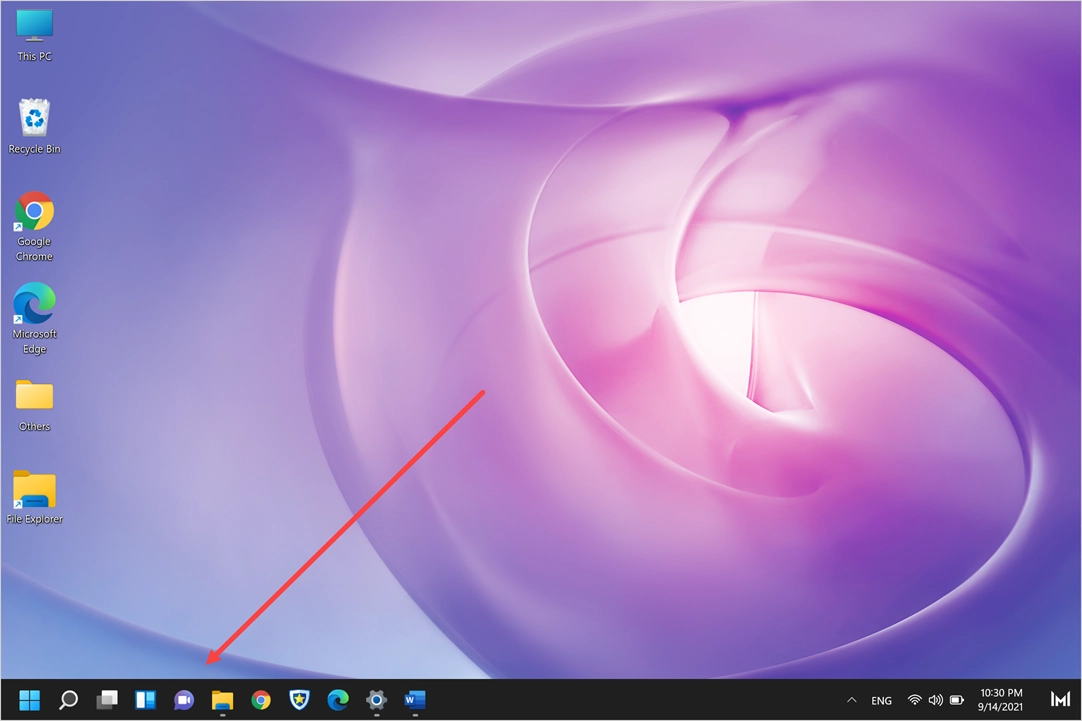This screenshot has width=1082, height=721.
Task: Open Task View on taskbar
Action: coord(107,700)
